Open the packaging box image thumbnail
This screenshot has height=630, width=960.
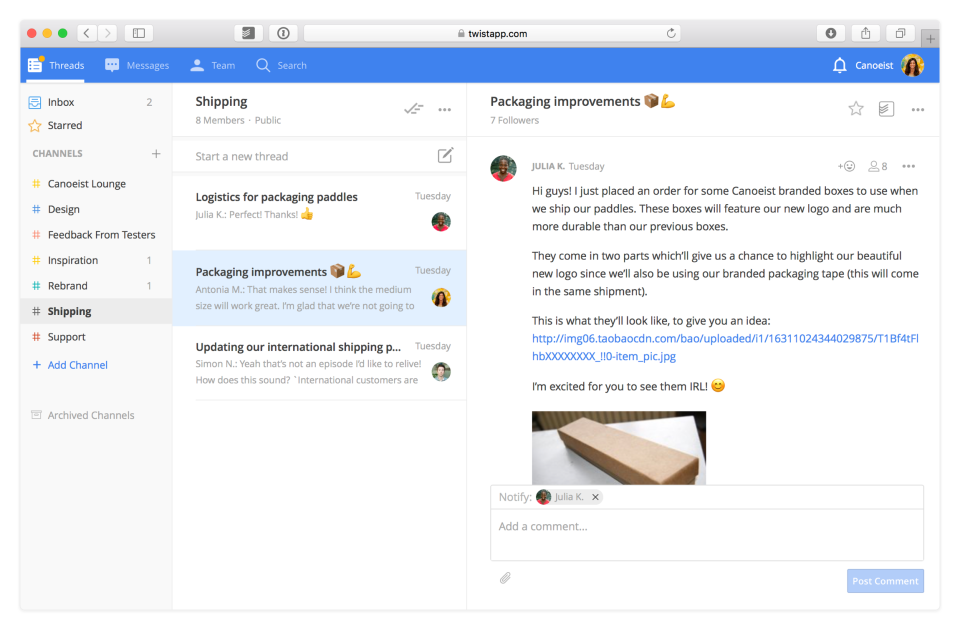click(x=618, y=447)
